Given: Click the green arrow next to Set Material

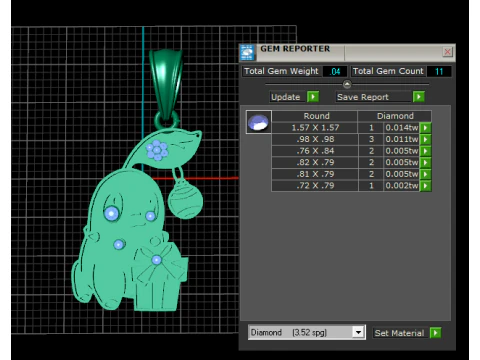Looking at the screenshot, I should 436,333.
